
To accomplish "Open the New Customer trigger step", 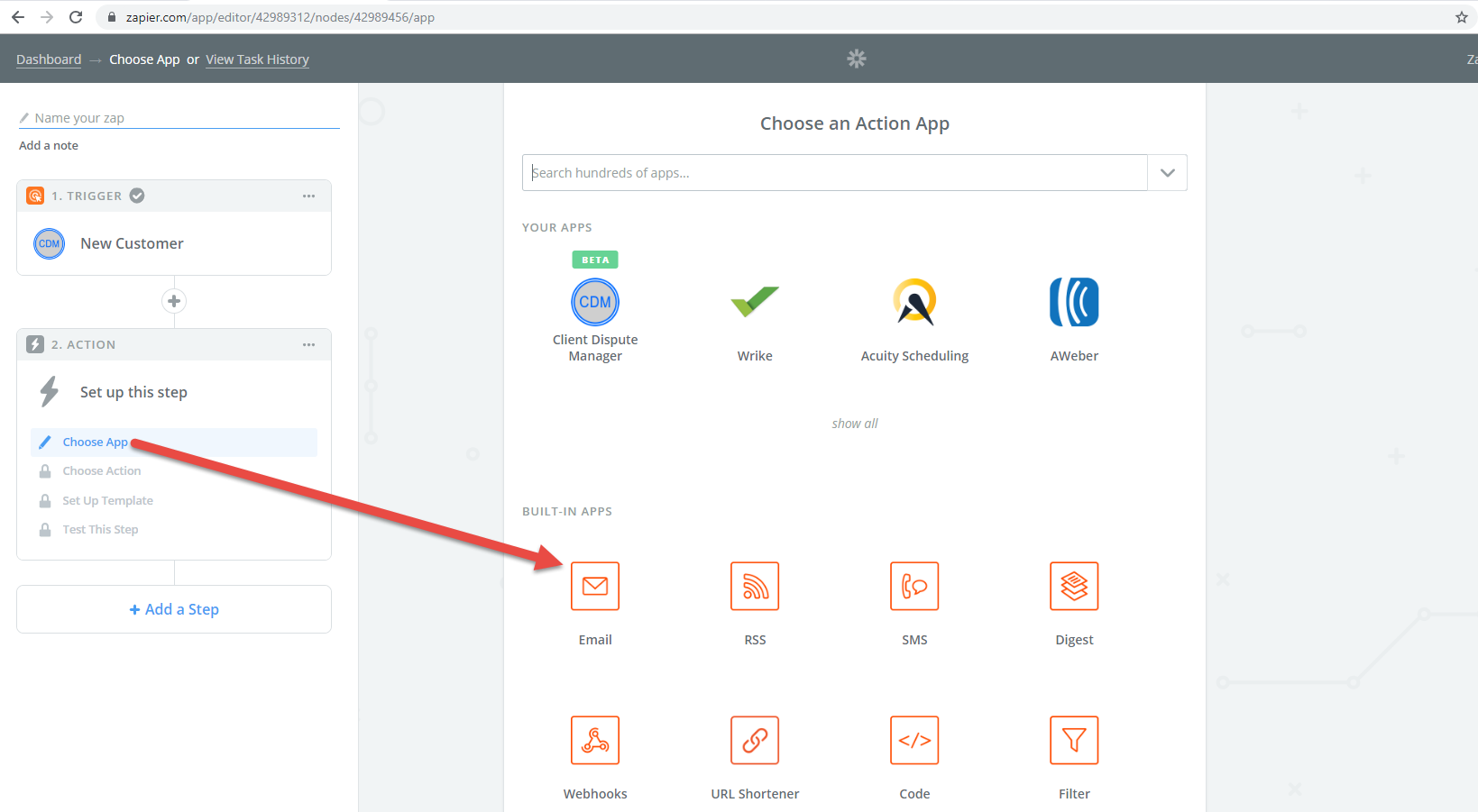I will (174, 243).
